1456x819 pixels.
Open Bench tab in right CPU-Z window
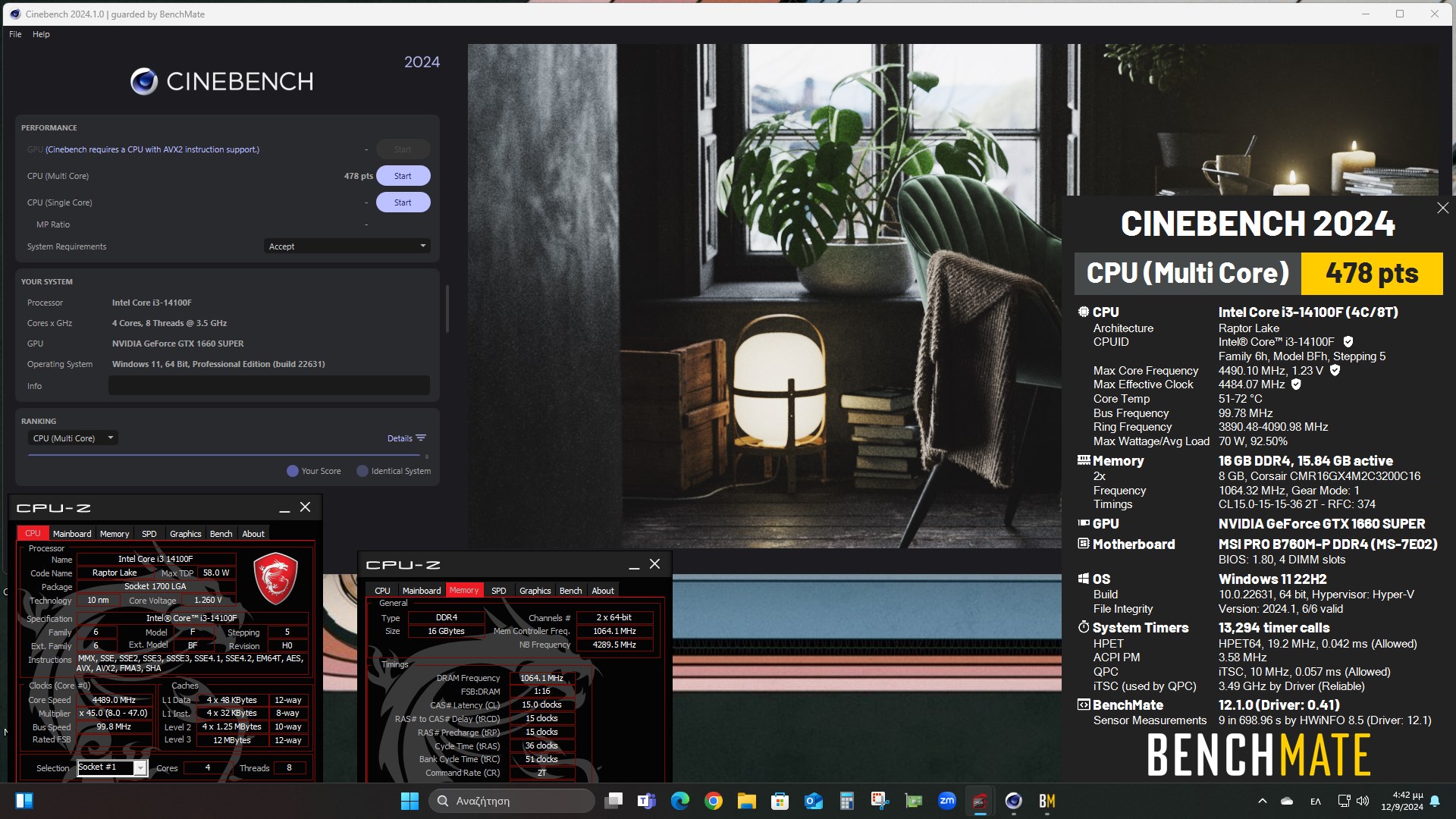coord(571,591)
